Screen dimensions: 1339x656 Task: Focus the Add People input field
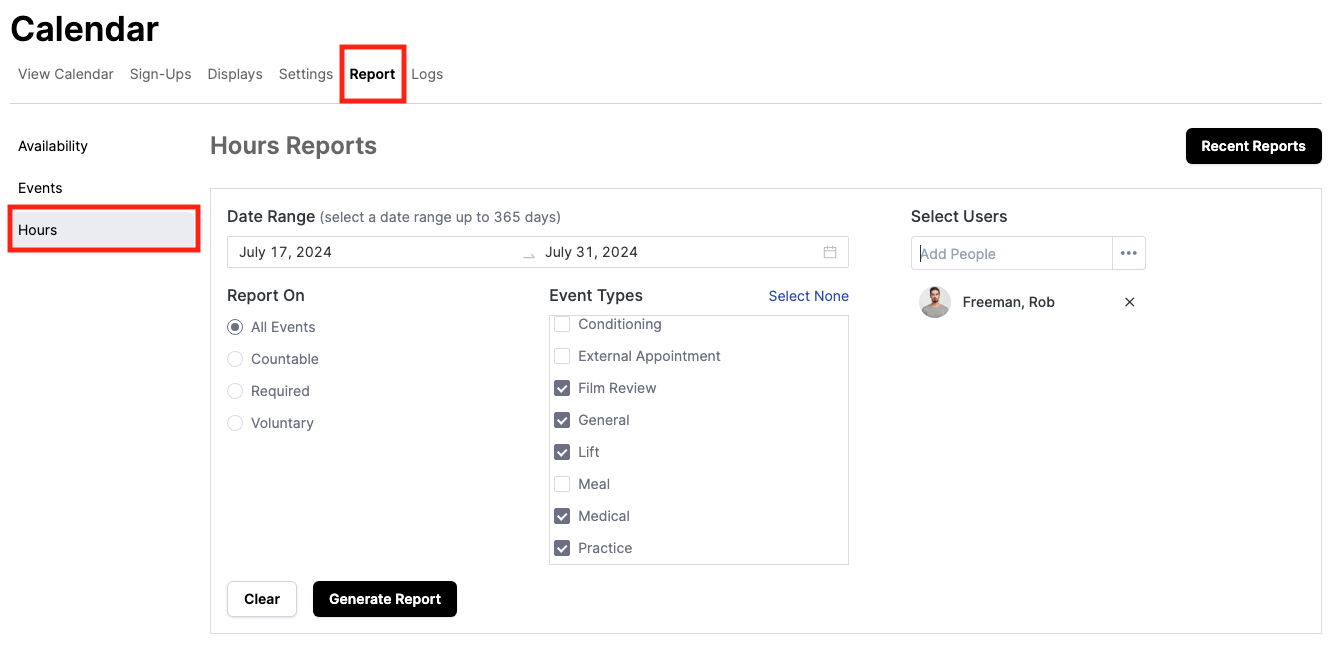(1012, 253)
